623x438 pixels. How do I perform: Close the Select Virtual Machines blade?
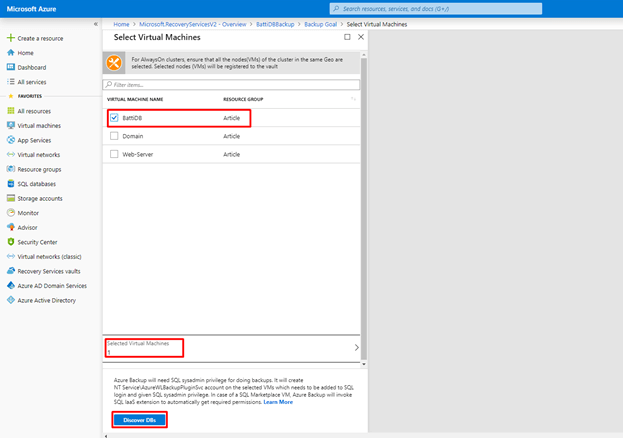(361, 37)
